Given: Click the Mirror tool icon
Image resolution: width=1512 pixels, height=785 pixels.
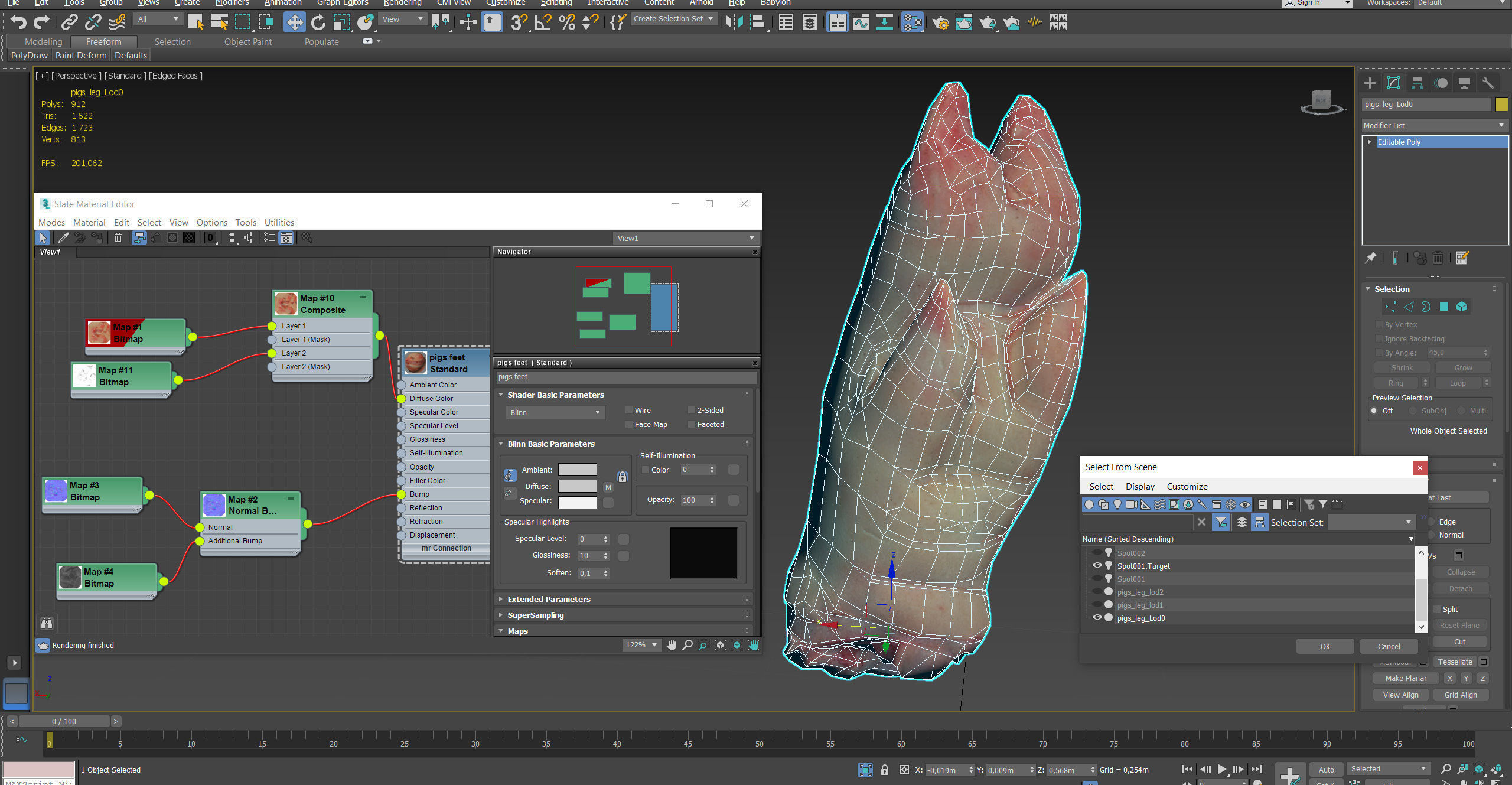Looking at the screenshot, I should click(x=734, y=22).
